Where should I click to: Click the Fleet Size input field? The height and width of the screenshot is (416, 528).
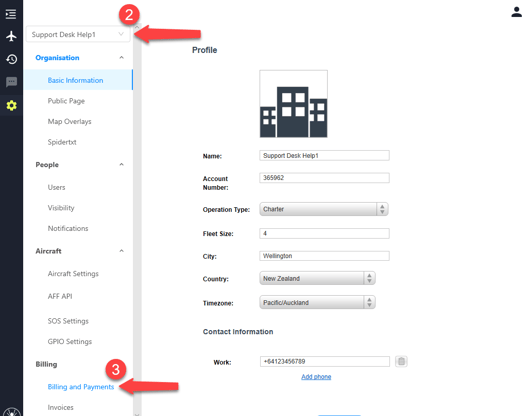pos(324,233)
